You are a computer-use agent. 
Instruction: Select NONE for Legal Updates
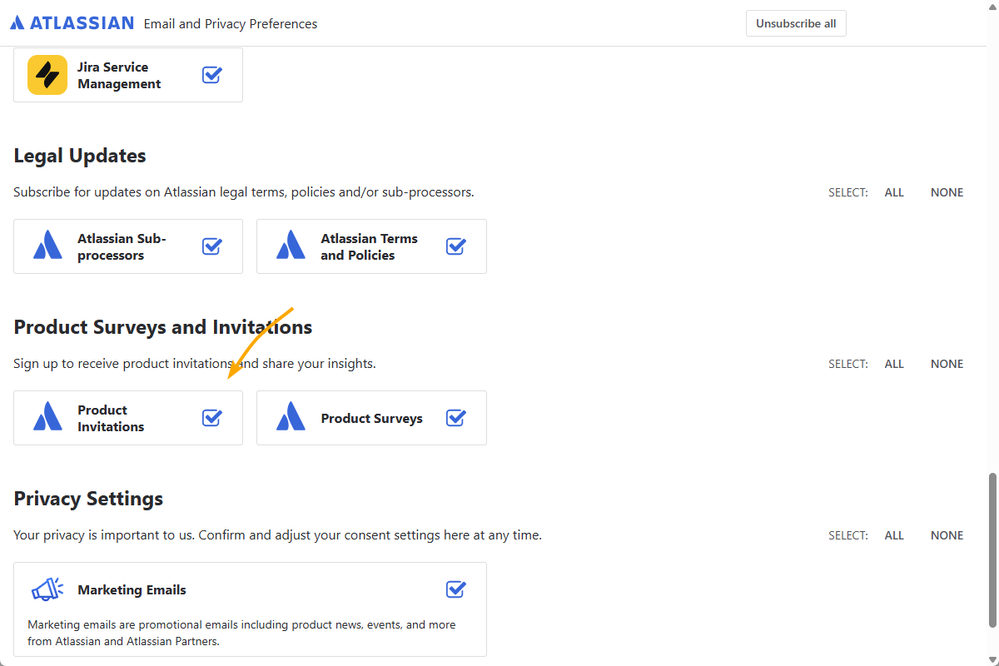click(x=947, y=192)
